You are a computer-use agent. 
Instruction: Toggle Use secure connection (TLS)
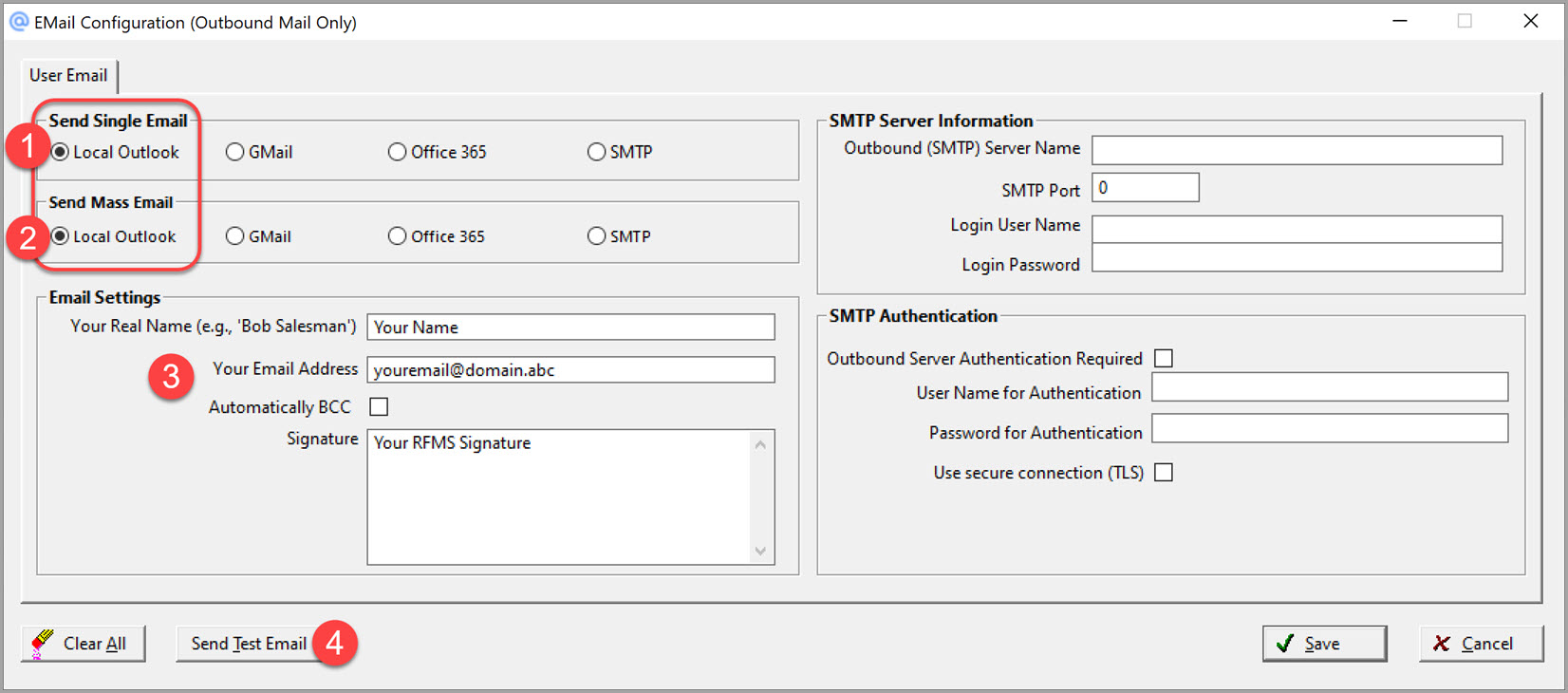pos(1164,473)
